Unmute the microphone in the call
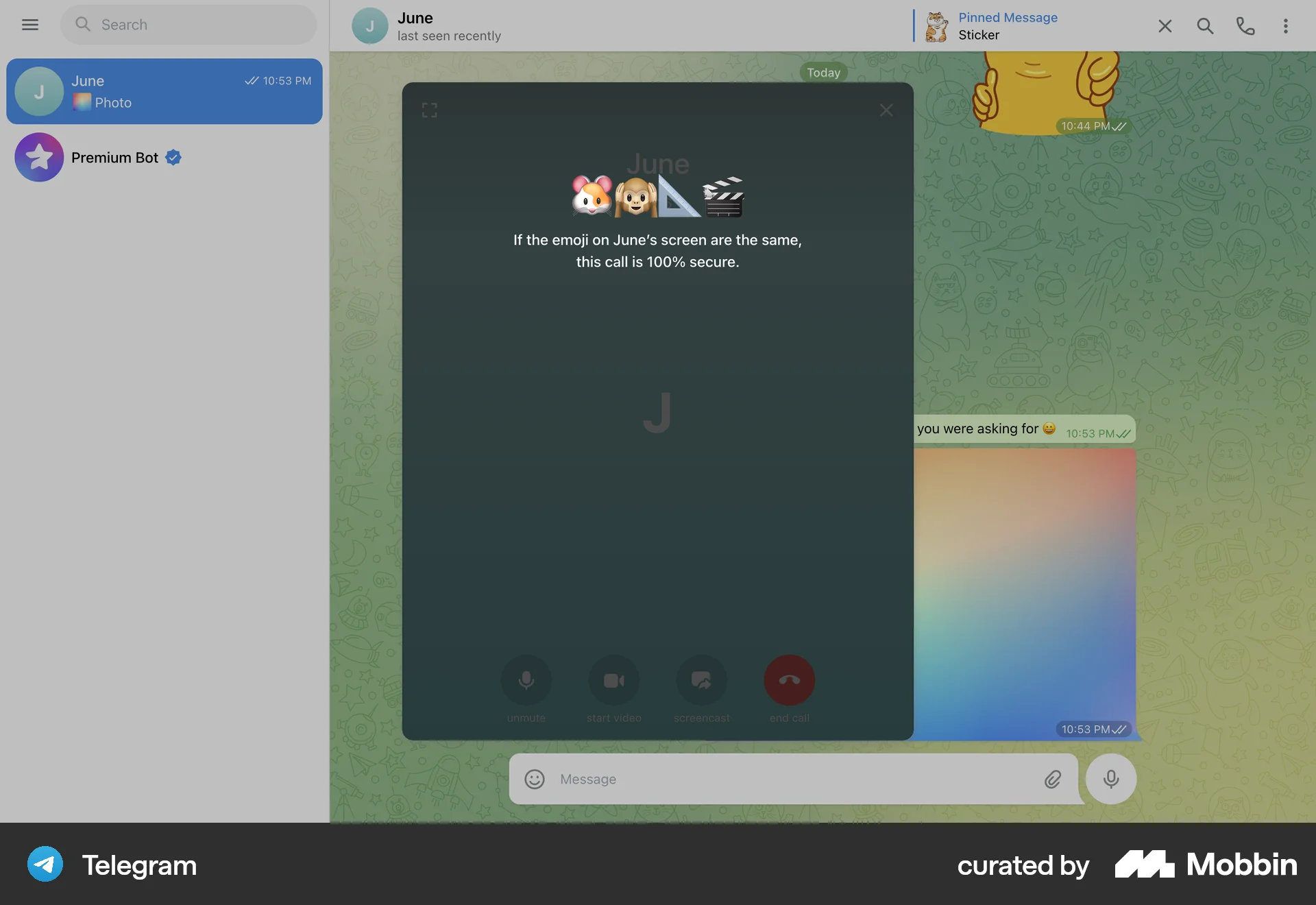Image resolution: width=1316 pixels, height=905 pixels. tap(526, 680)
